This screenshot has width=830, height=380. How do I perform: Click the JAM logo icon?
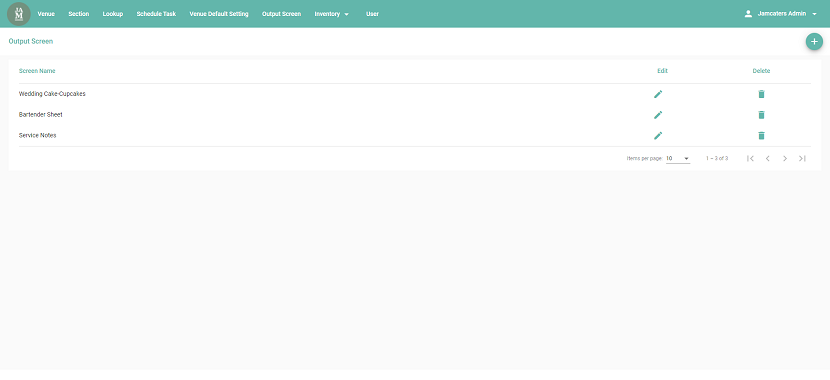(x=19, y=14)
